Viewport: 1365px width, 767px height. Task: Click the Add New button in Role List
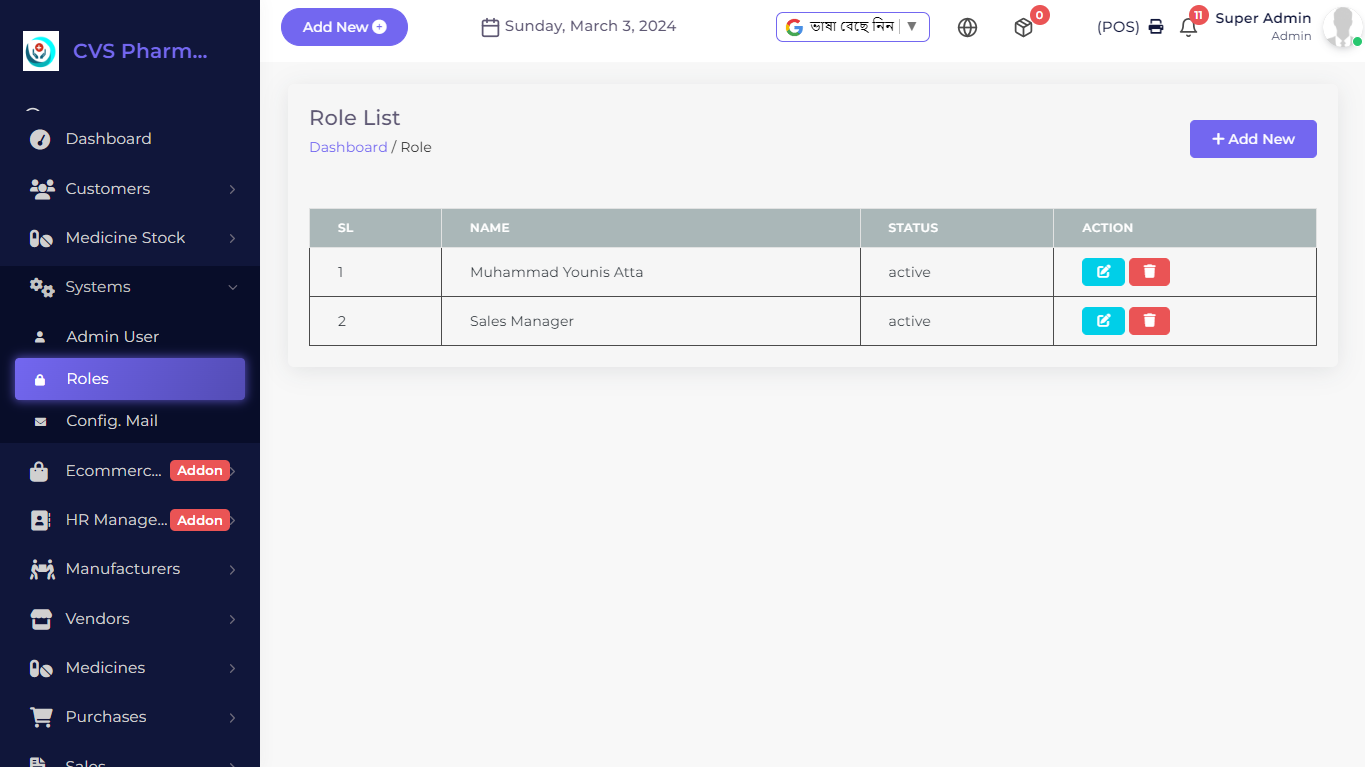pyautogui.click(x=1252, y=139)
